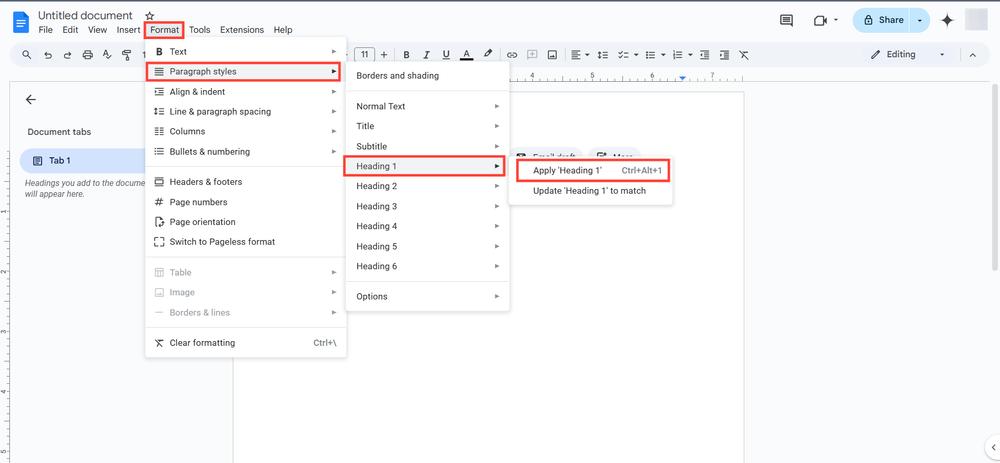The width and height of the screenshot is (1000, 463).
Task: Click the search menus magnifier icon
Action: click(27, 55)
